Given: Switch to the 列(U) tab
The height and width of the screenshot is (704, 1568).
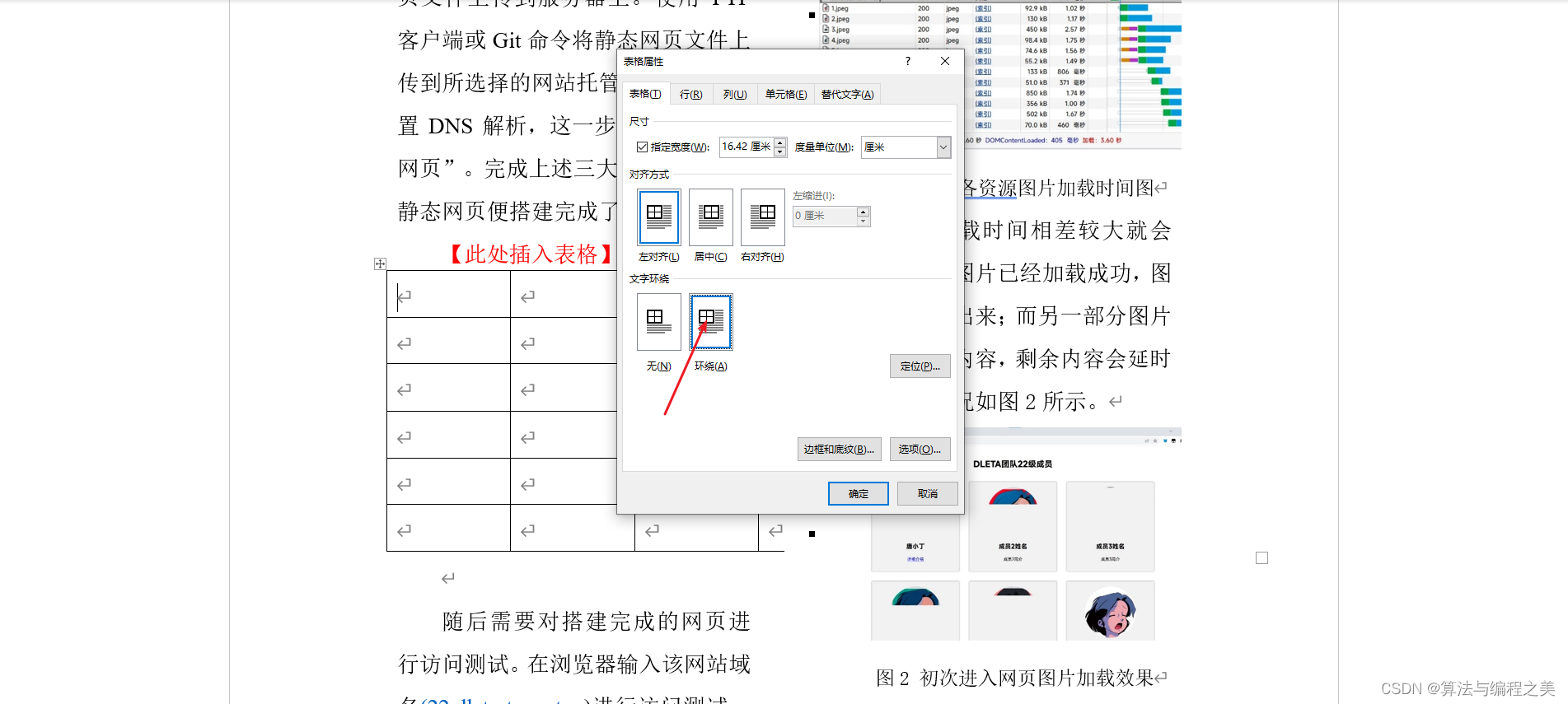Looking at the screenshot, I should pyautogui.click(x=735, y=95).
